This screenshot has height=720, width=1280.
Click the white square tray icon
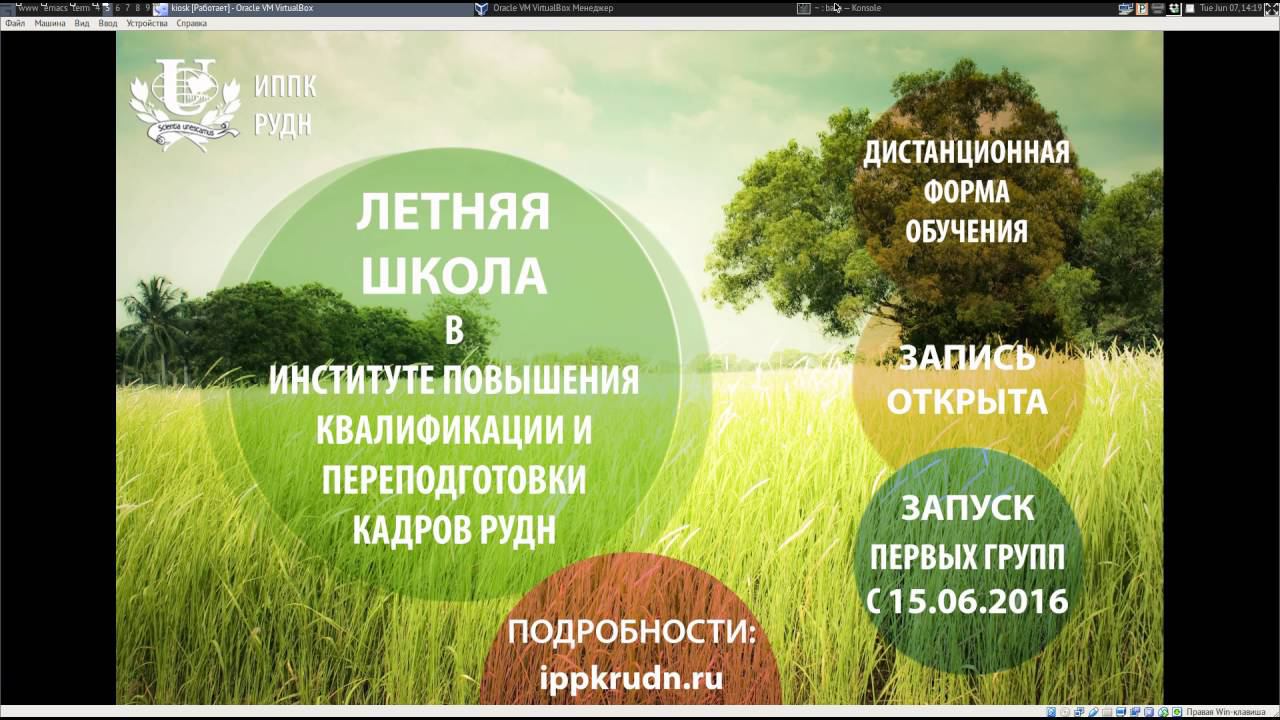tap(1190, 8)
